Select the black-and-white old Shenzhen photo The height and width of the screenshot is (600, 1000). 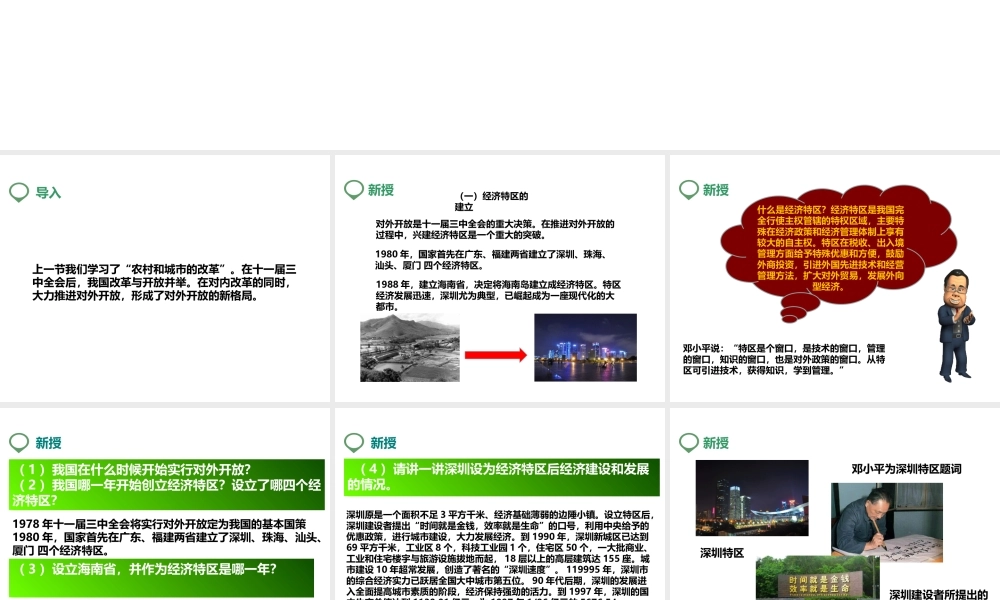[409, 348]
